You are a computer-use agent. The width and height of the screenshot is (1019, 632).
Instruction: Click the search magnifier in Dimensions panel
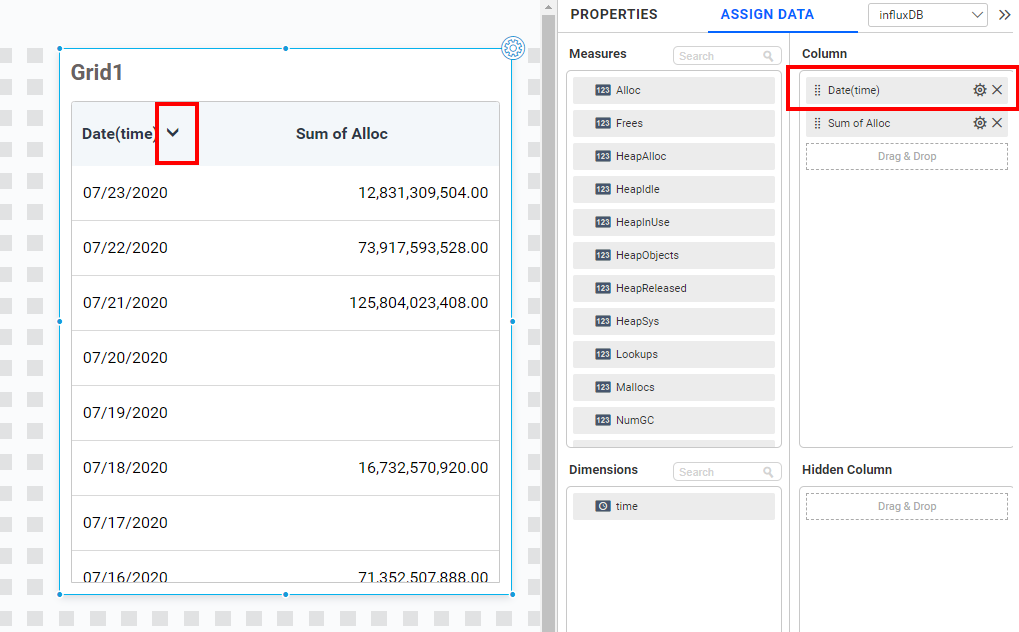[x=768, y=471]
